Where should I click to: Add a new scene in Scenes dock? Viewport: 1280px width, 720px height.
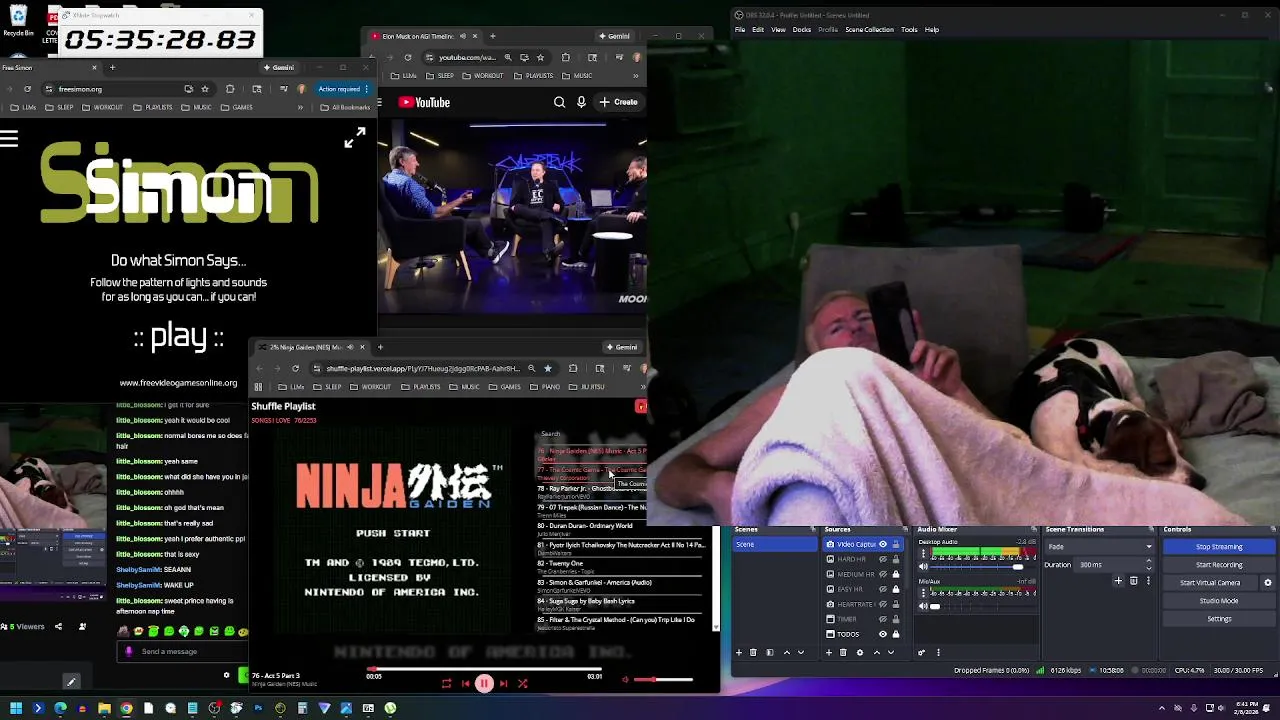(739, 653)
